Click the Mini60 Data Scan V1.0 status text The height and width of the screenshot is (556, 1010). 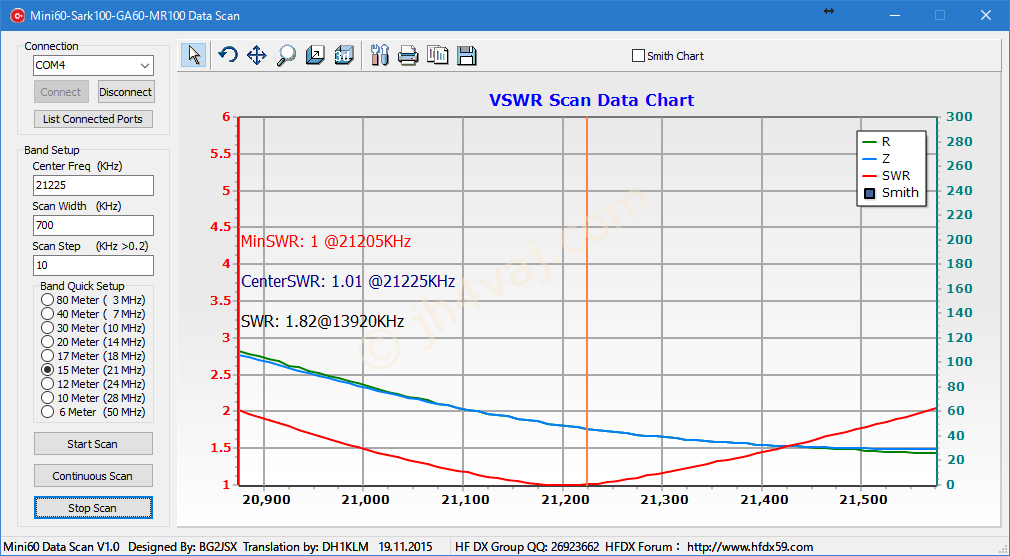point(61,547)
